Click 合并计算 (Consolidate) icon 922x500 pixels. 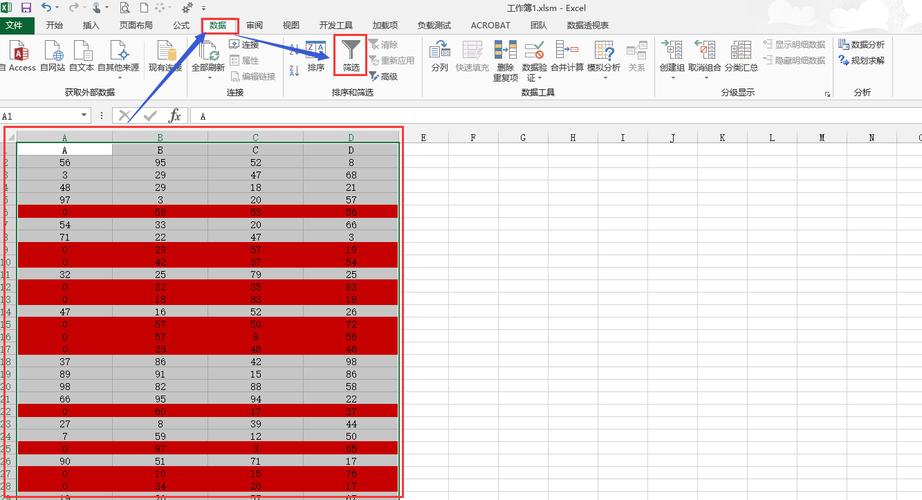(x=567, y=50)
